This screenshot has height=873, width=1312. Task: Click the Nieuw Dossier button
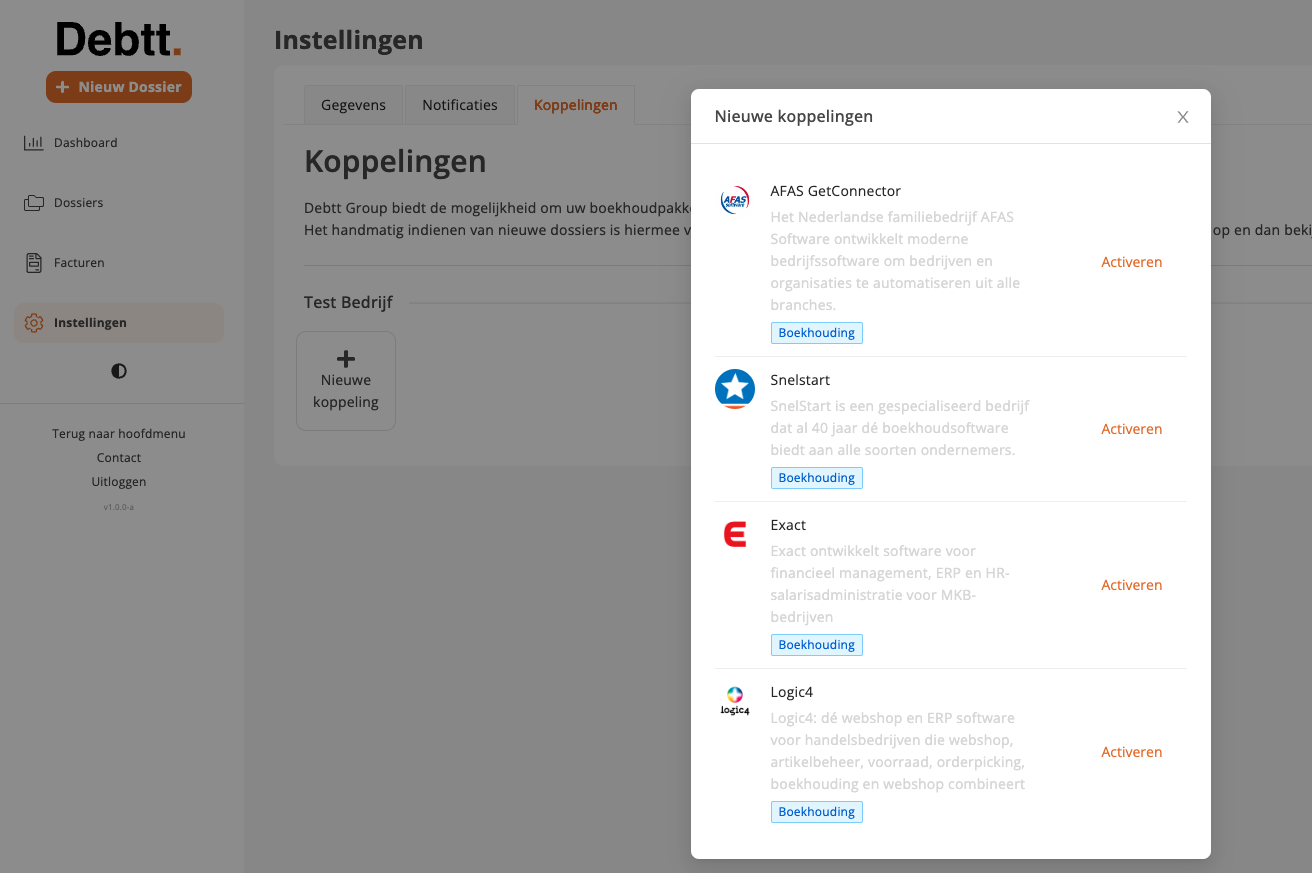(x=119, y=87)
